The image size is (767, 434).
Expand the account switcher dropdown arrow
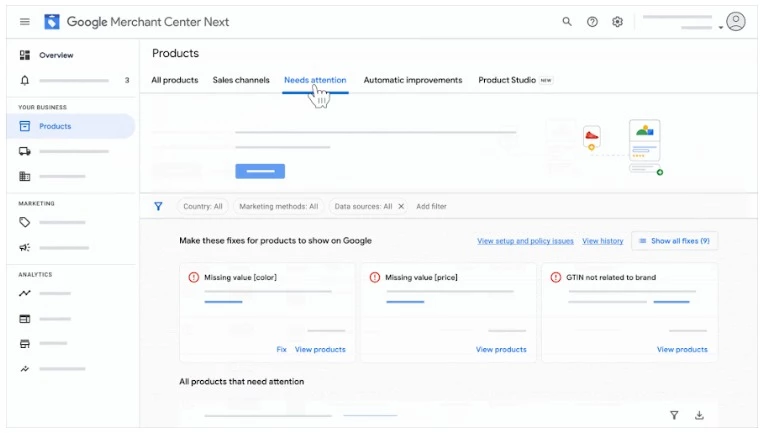click(721, 27)
